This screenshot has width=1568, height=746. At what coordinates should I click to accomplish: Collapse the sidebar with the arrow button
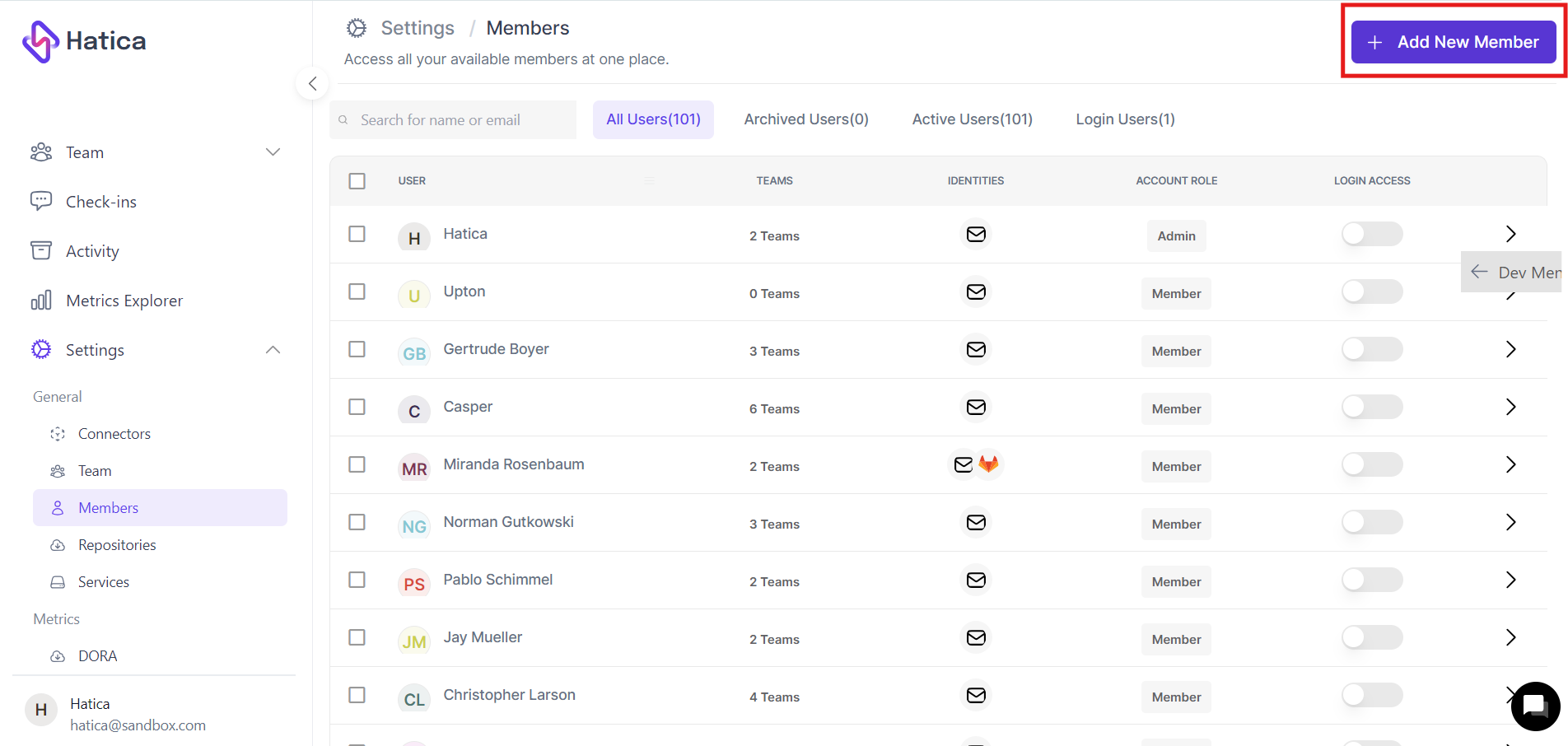click(x=312, y=83)
